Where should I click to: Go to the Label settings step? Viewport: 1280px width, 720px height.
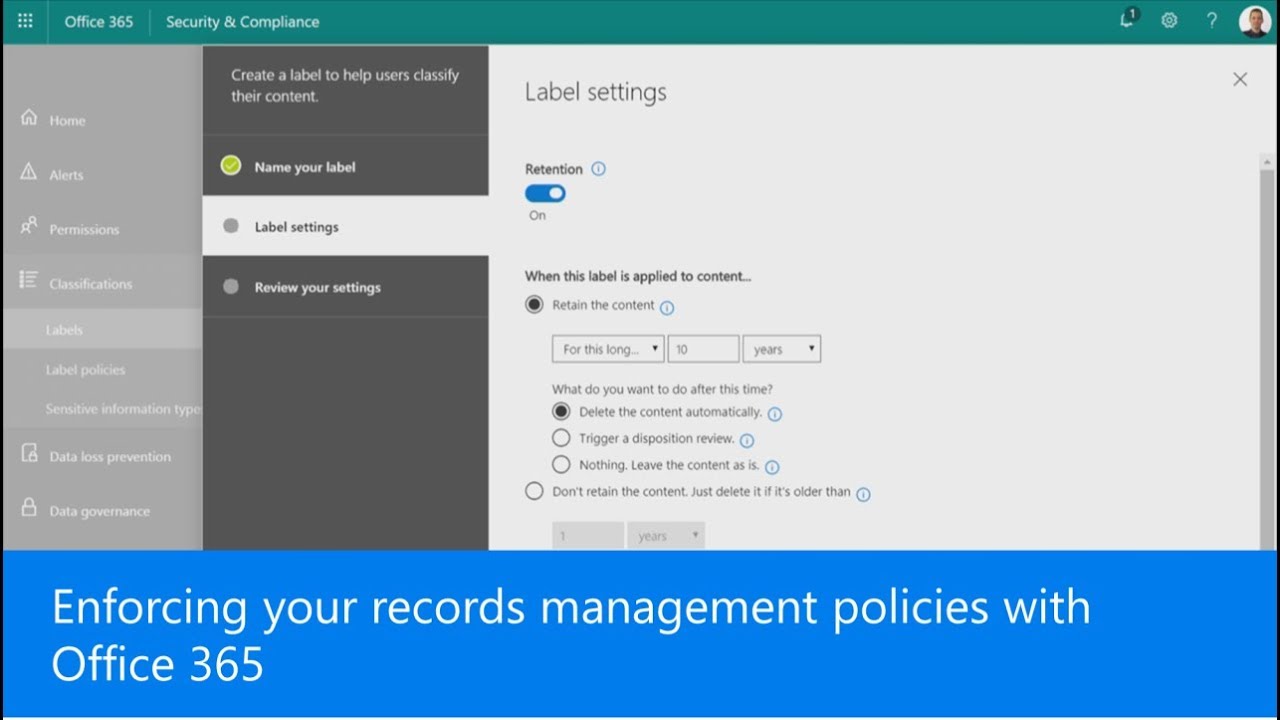(345, 226)
